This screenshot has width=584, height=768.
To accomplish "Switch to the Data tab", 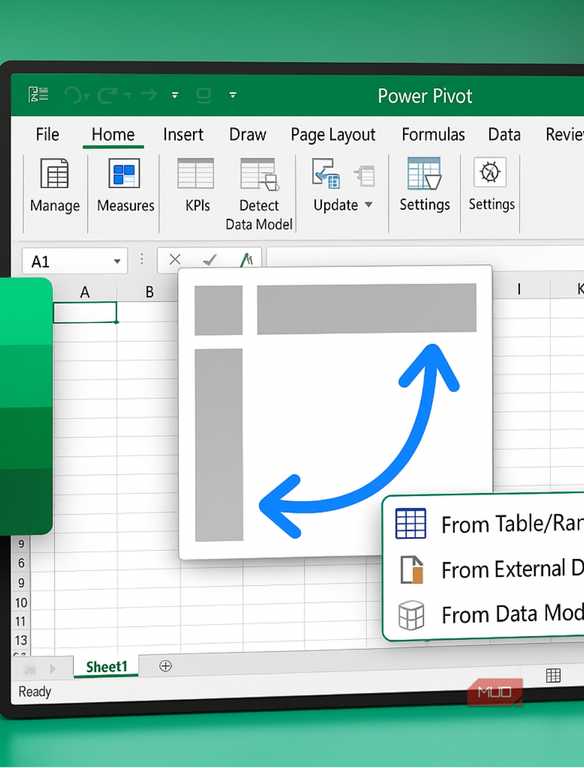I will coord(504,134).
